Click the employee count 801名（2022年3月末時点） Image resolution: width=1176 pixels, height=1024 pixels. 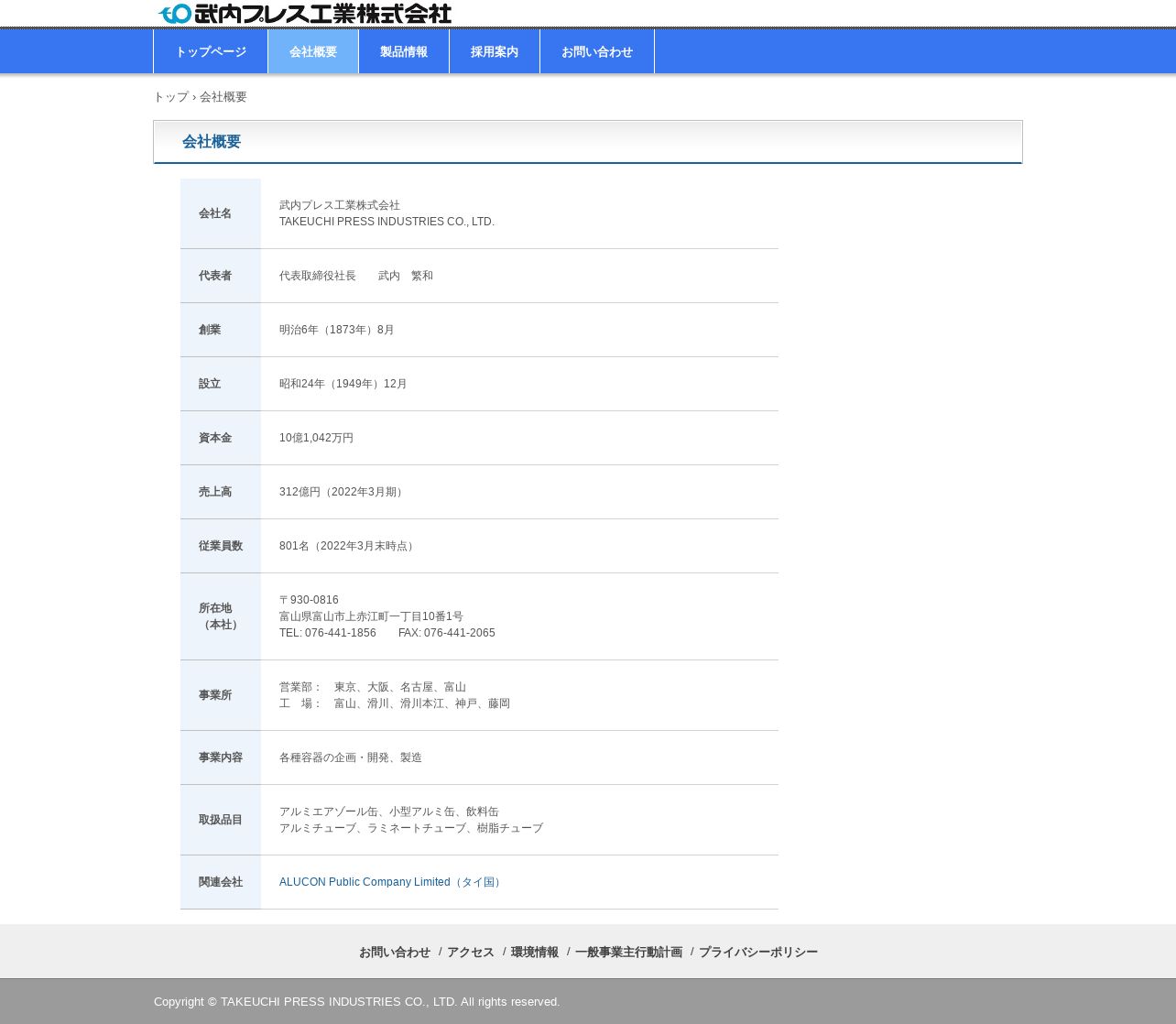(x=349, y=546)
